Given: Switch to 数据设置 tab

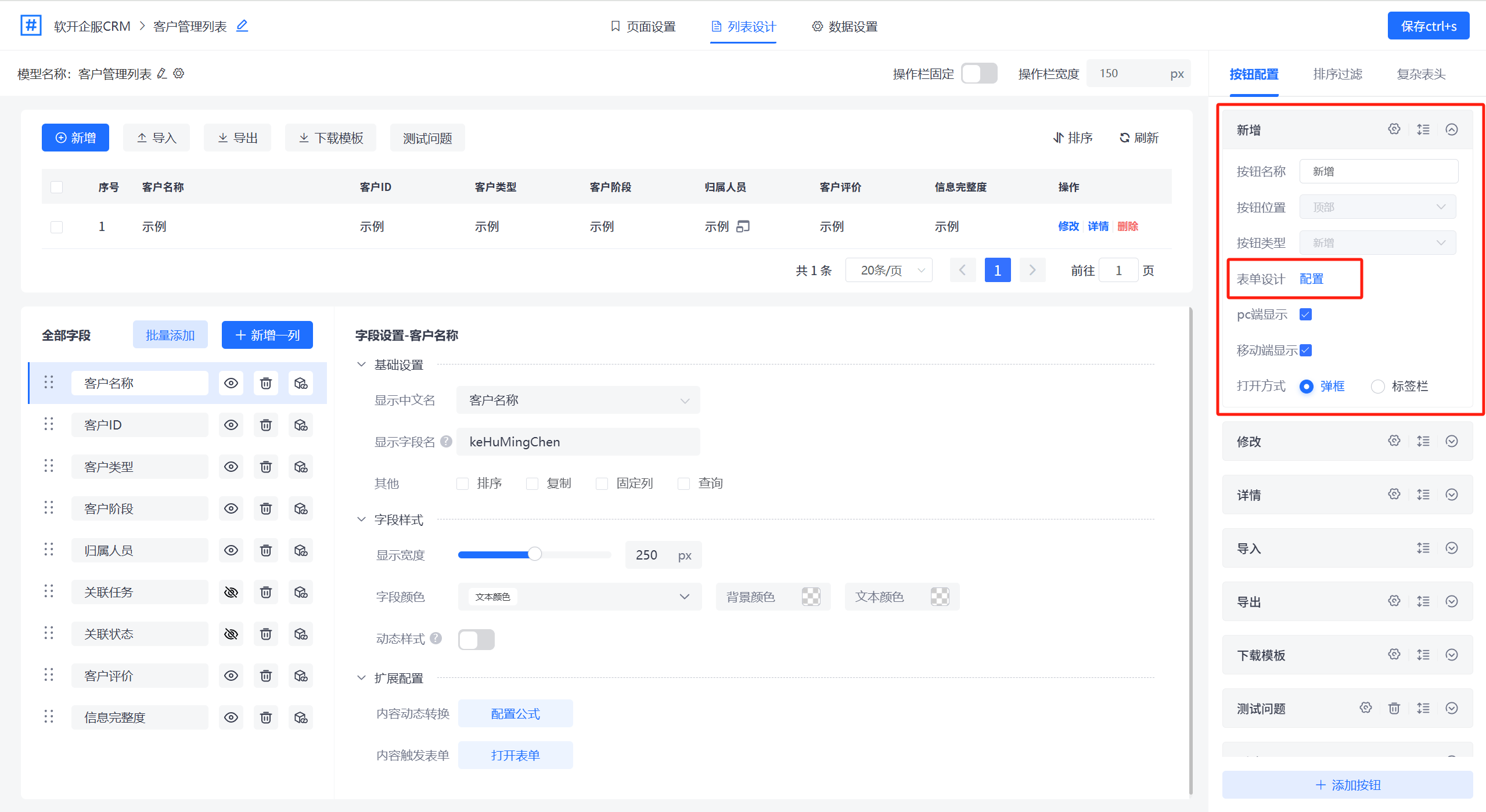Looking at the screenshot, I should [x=845, y=27].
